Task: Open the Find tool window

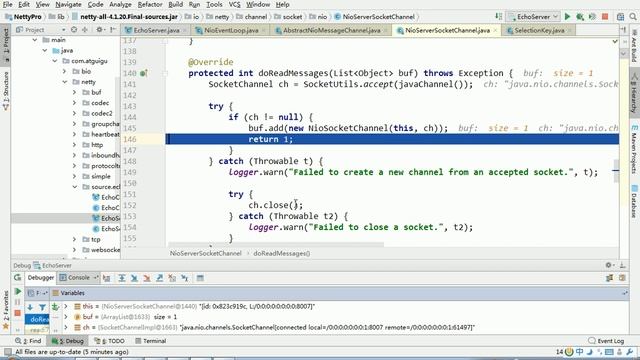Action: 28,341
